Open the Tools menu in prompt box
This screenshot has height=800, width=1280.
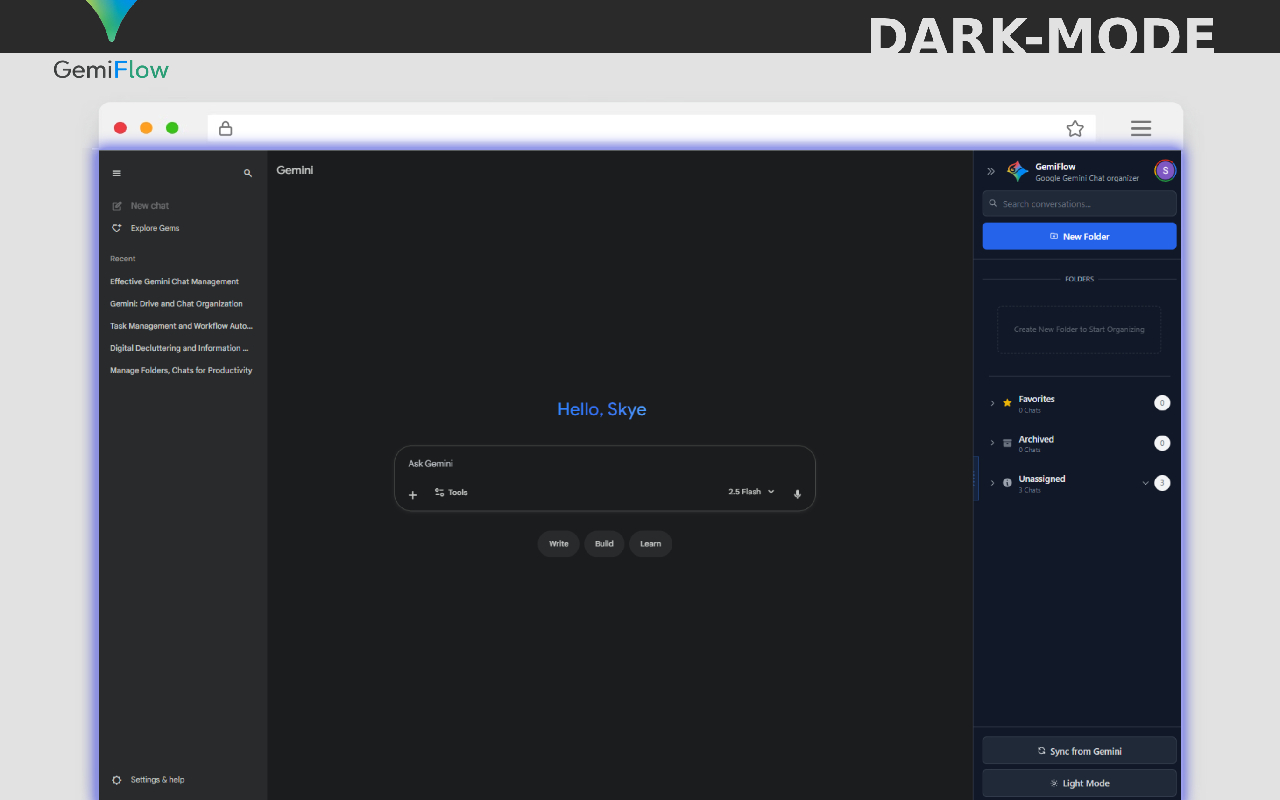tap(451, 492)
